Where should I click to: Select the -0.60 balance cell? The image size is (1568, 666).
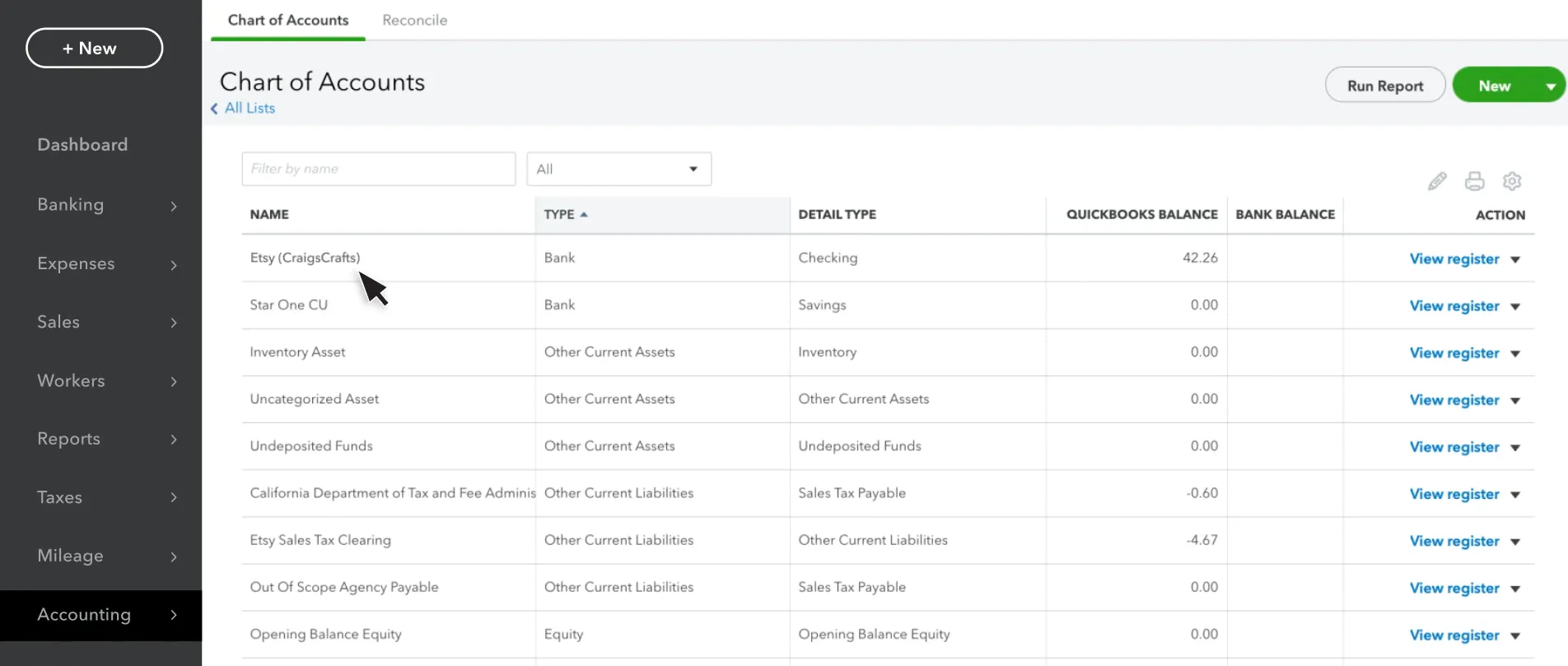tap(1202, 493)
